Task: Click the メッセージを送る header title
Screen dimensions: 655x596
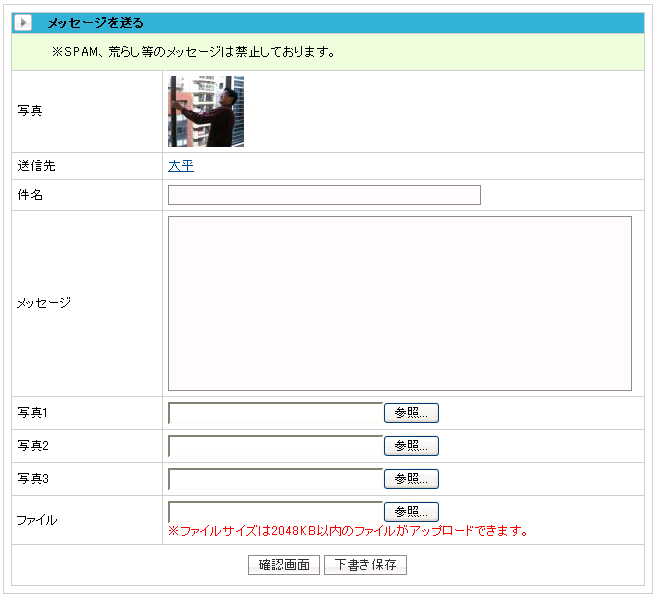Action: 96,23
